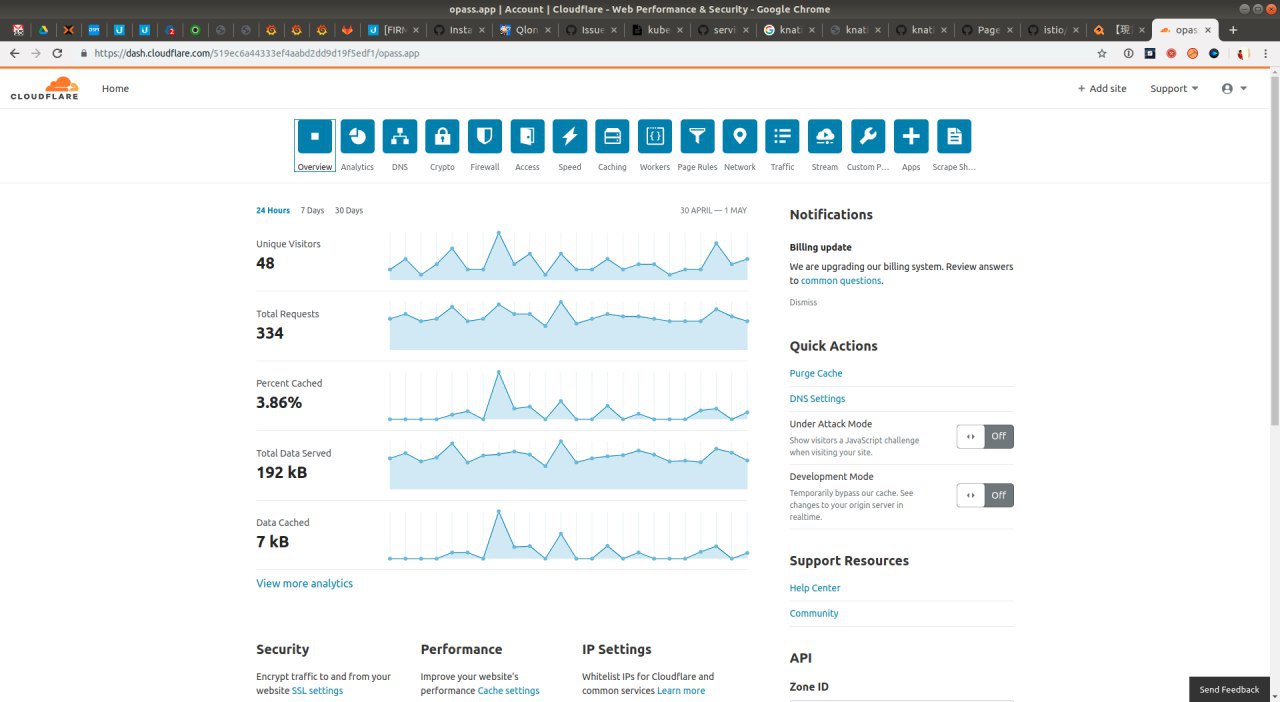Select the 30 Days time range
This screenshot has width=1280, height=702.
[349, 211]
